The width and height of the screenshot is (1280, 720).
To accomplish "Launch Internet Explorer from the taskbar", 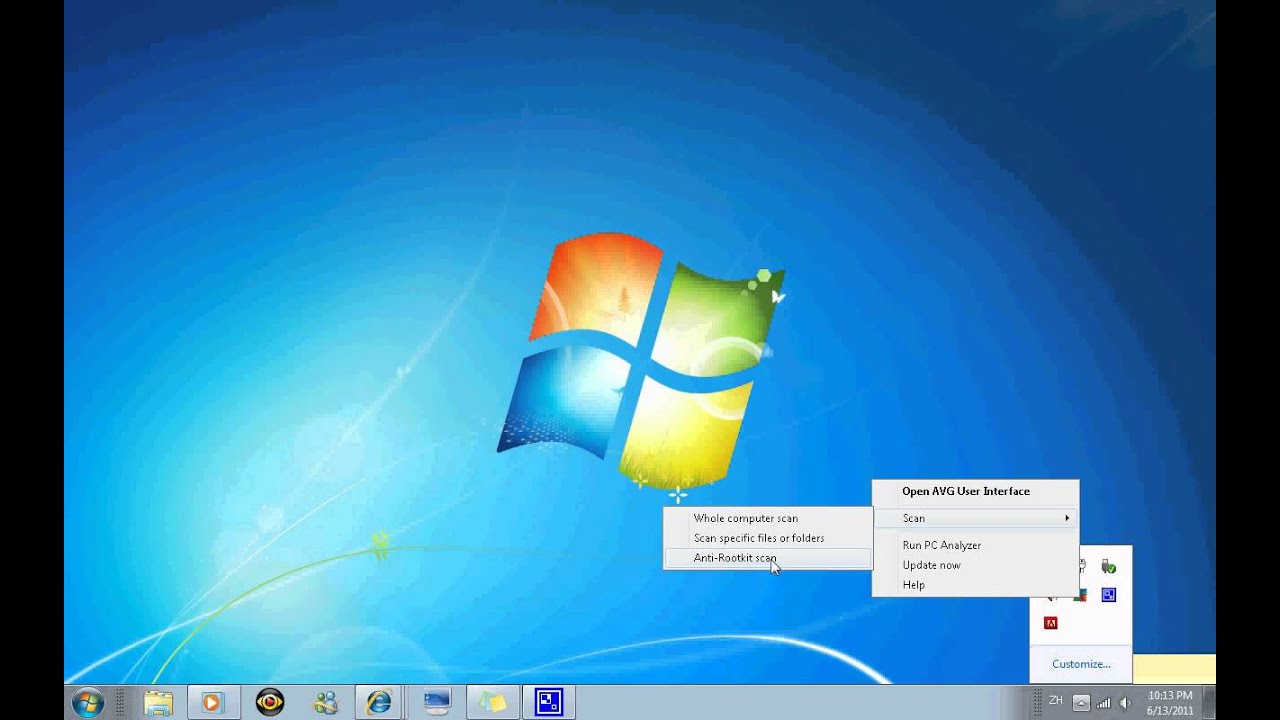I will (379, 702).
